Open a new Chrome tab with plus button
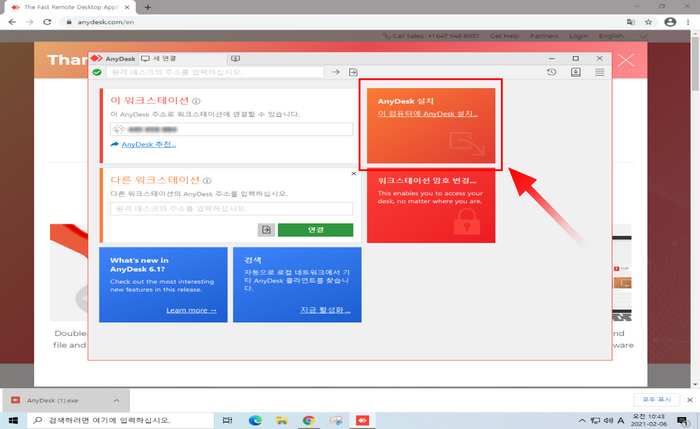Screen dimensions: 700x429 click(147, 7)
